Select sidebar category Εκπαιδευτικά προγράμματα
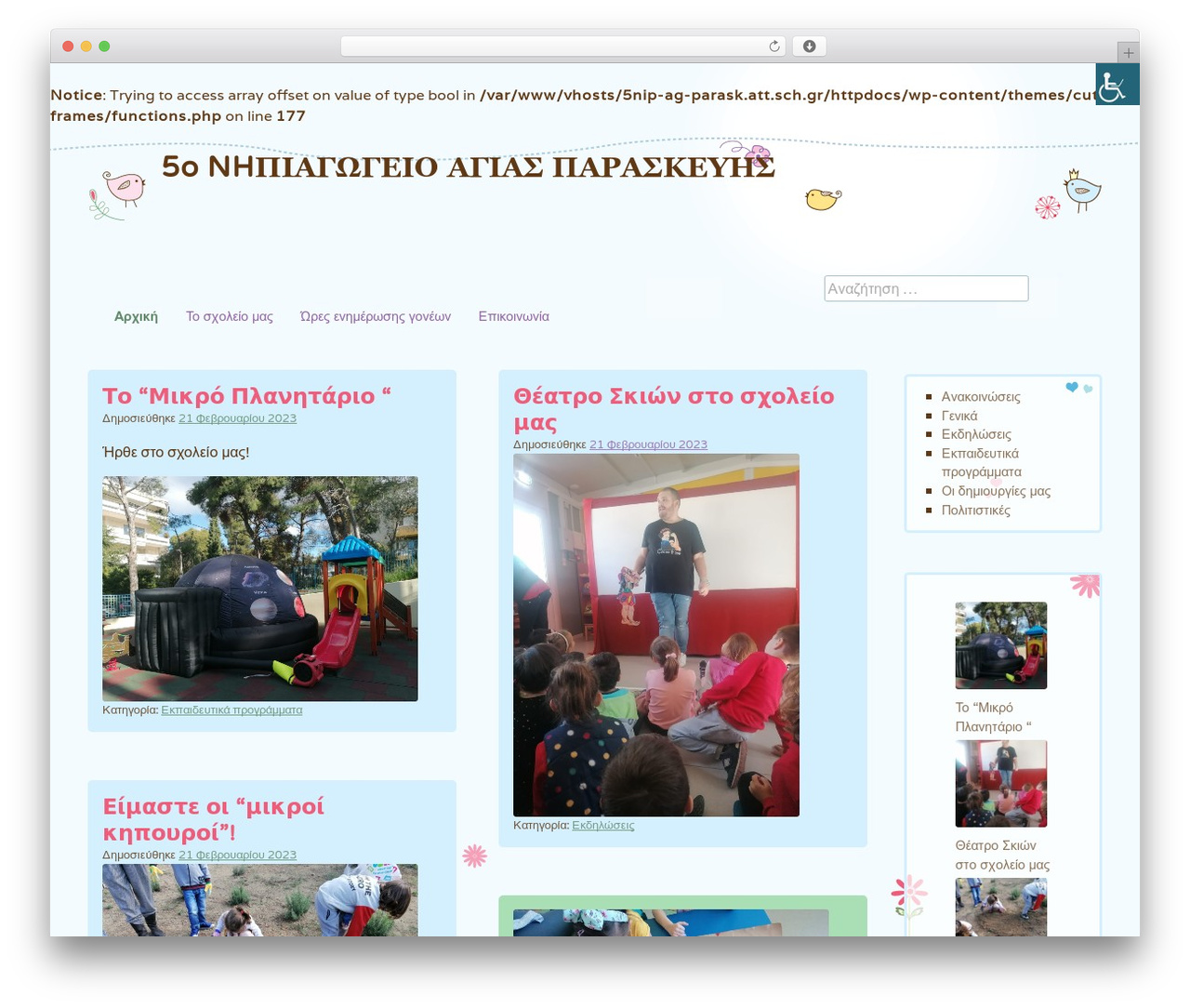Screen dimensions: 1190x1008 [981, 462]
